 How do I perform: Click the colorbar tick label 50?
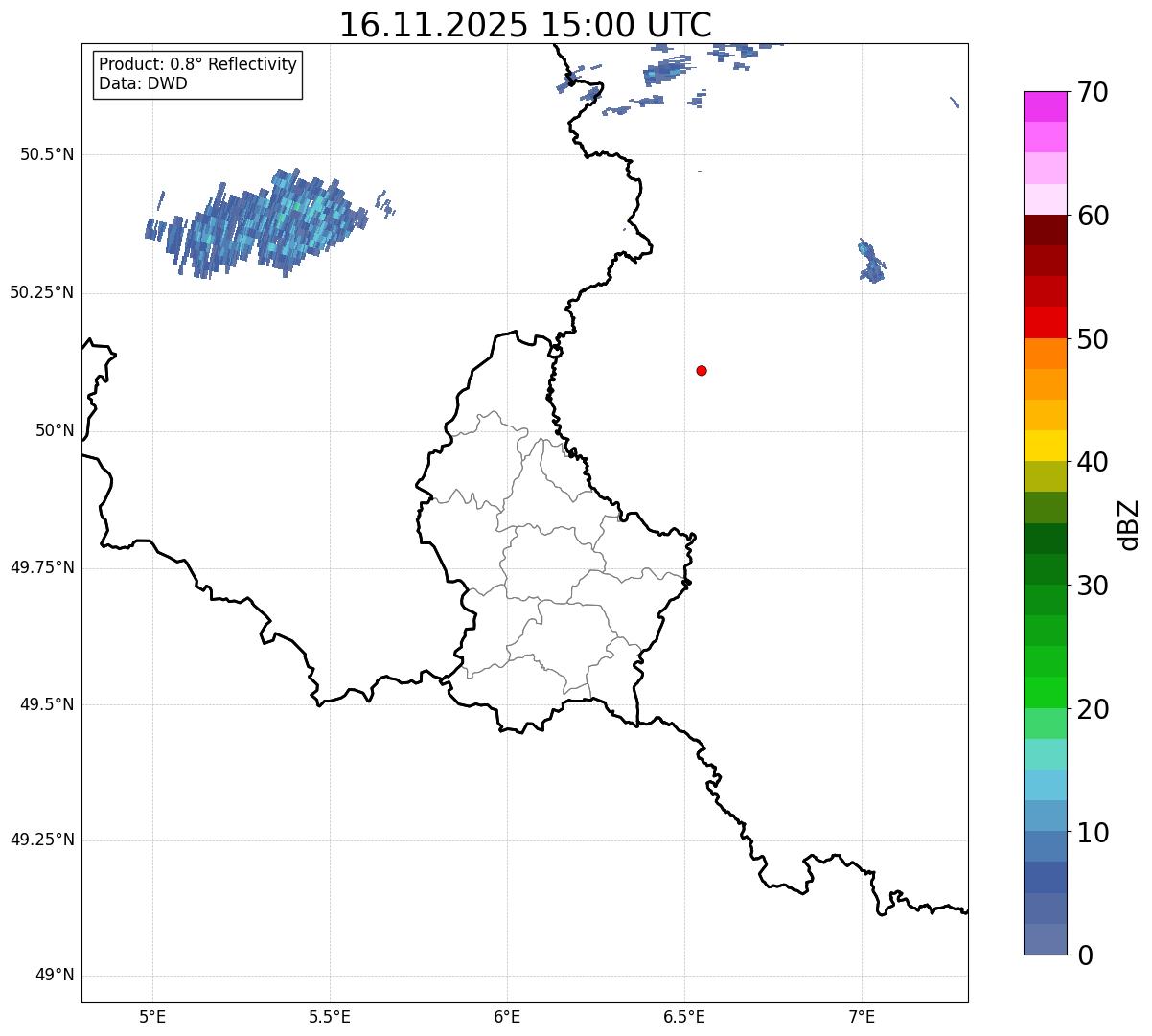tap(1093, 339)
